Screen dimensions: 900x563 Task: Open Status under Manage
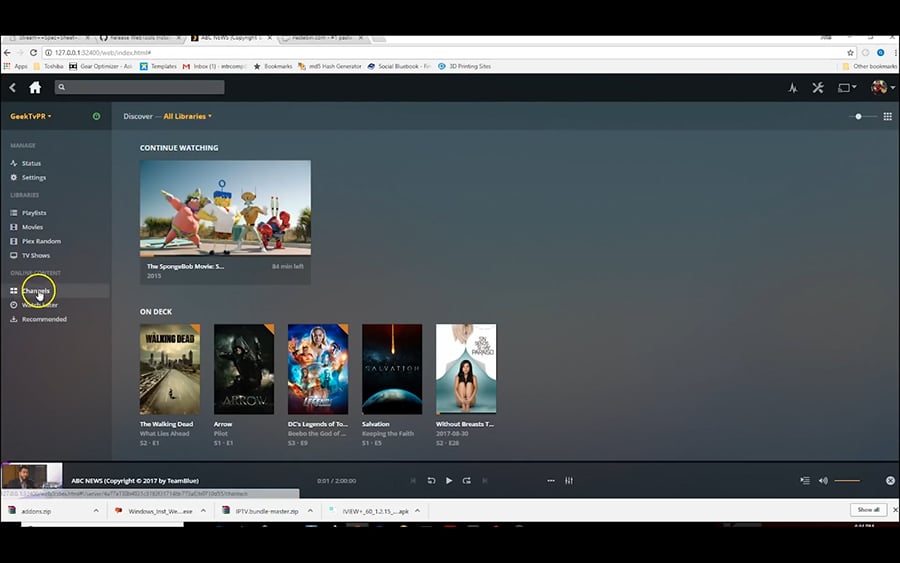coord(31,164)
